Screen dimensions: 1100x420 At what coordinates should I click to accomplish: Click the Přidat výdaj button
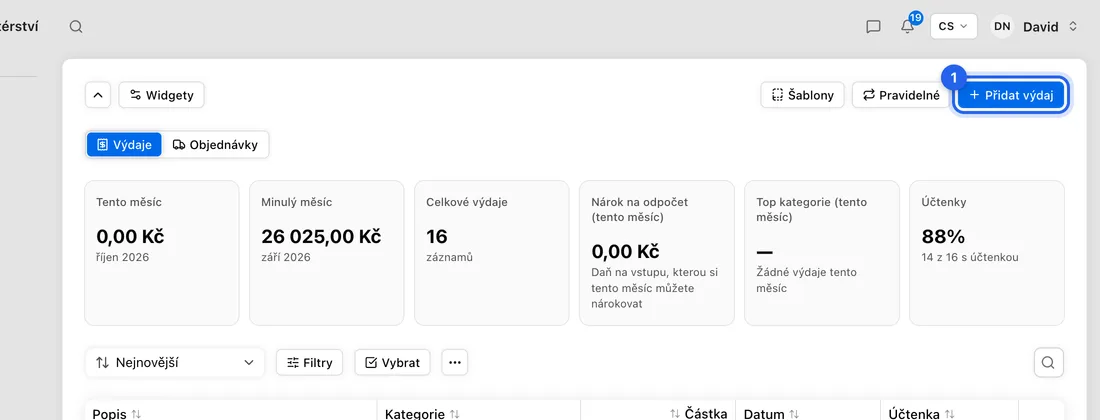tap(1011, 95)
